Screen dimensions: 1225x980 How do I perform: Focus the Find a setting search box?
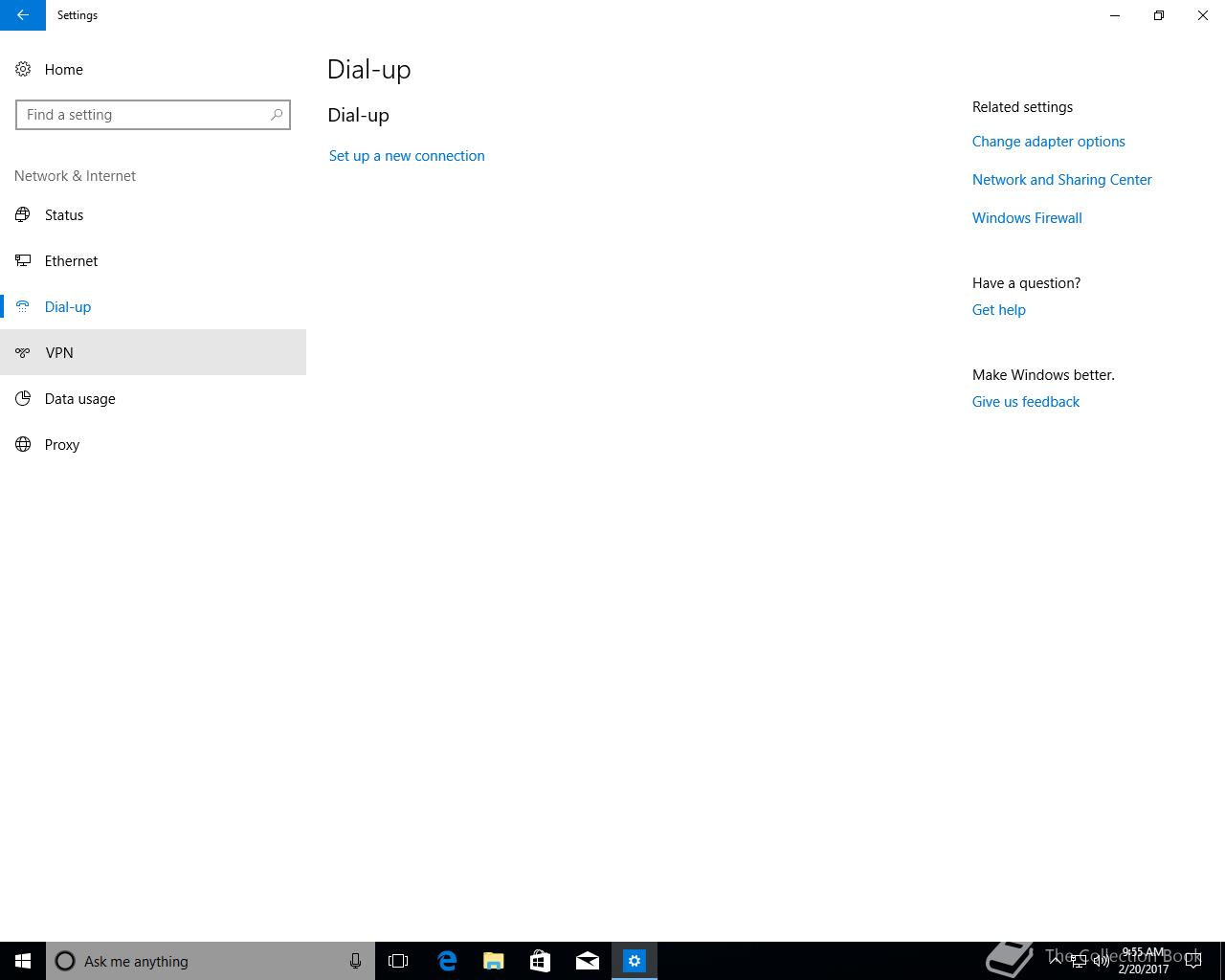click(x=153, y=115)
